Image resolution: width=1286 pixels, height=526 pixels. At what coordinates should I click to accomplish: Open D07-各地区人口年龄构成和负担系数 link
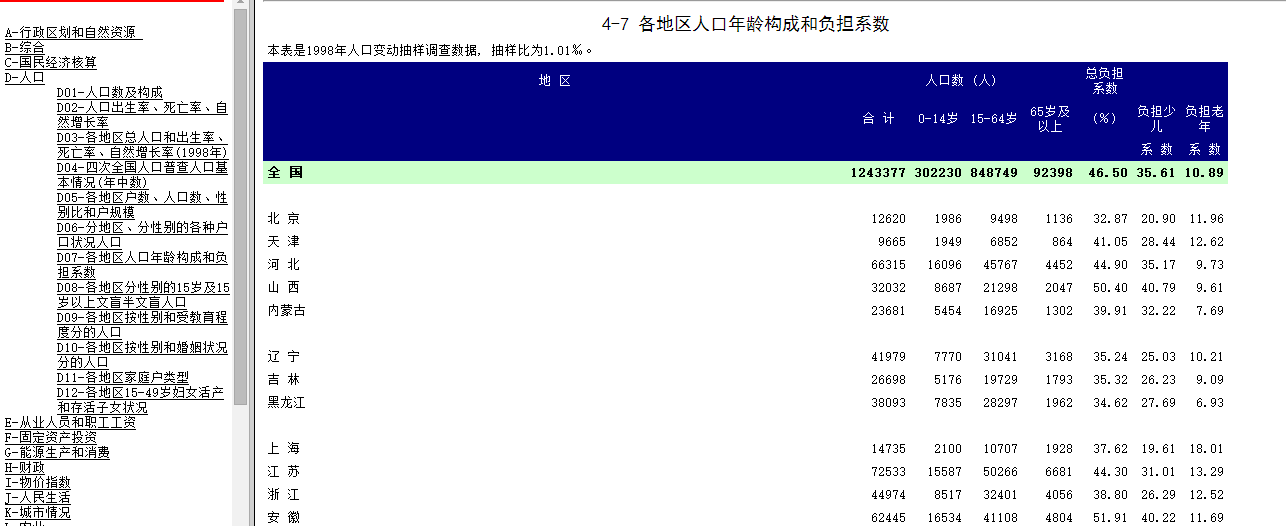[142, 264]
